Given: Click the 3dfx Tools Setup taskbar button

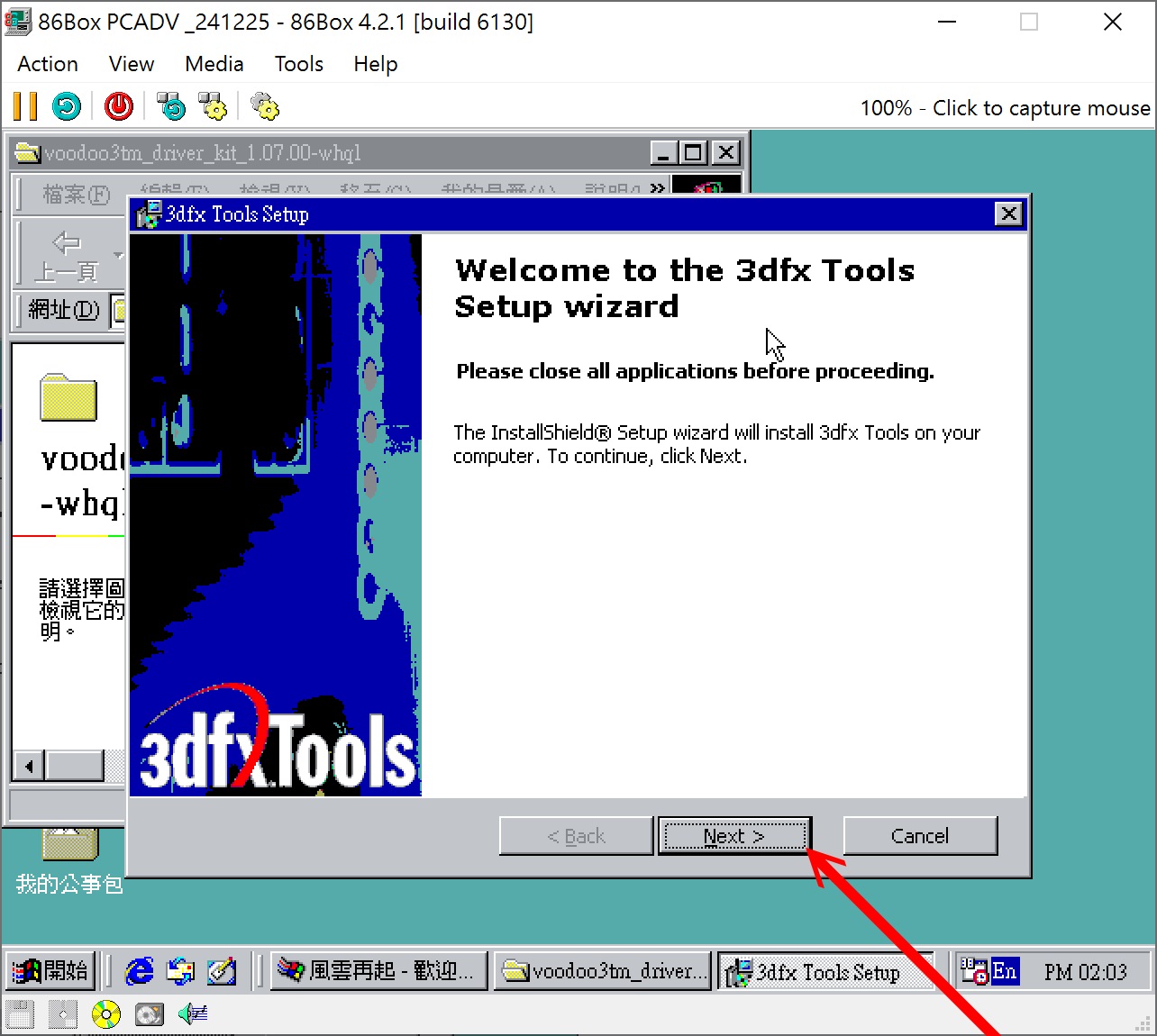Looking at the screenshot, I should [x=825, y=971].
